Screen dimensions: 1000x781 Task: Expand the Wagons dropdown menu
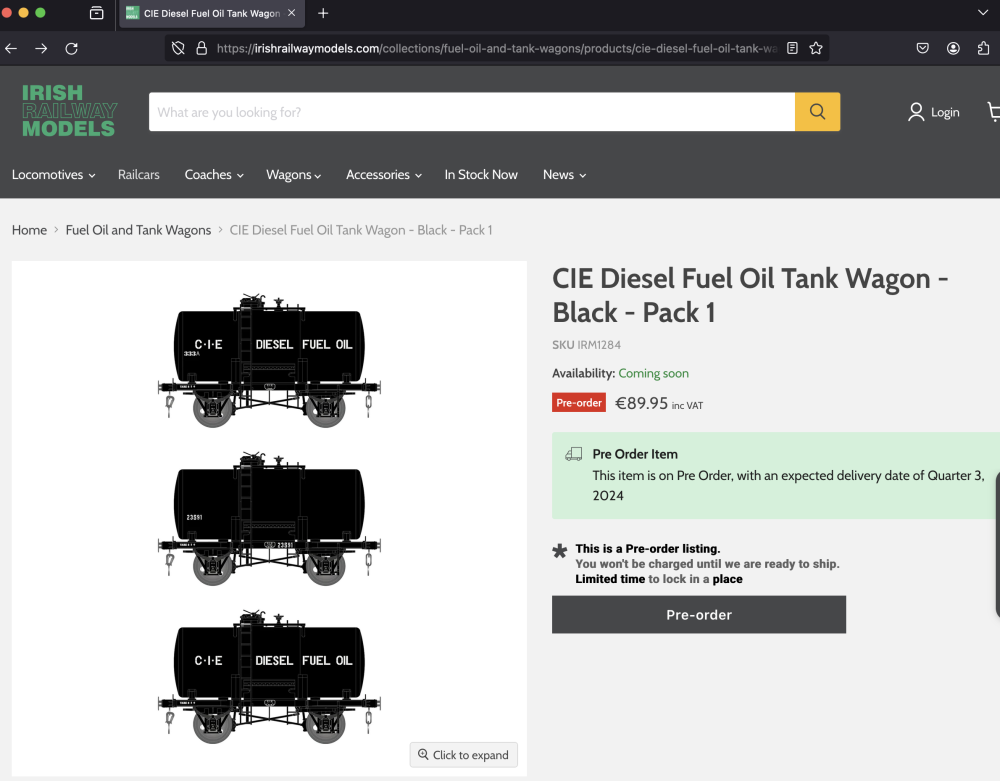[293, 175]
